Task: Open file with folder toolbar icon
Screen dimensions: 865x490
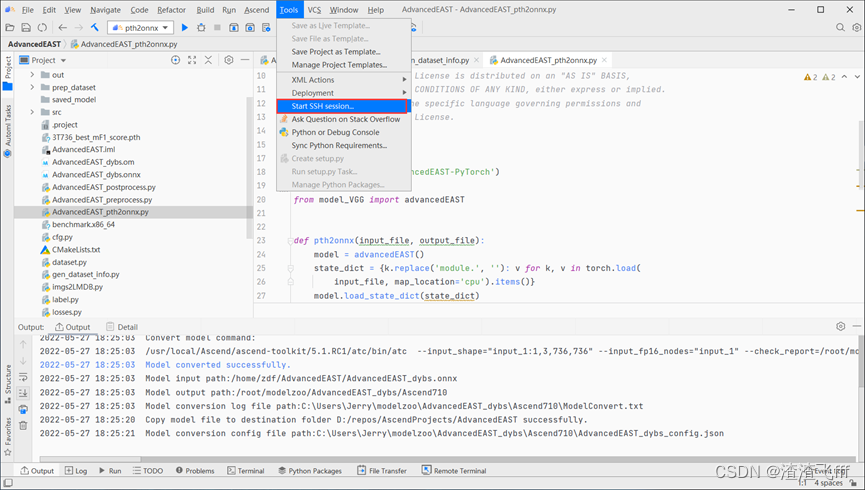Action: click(9, 28)
